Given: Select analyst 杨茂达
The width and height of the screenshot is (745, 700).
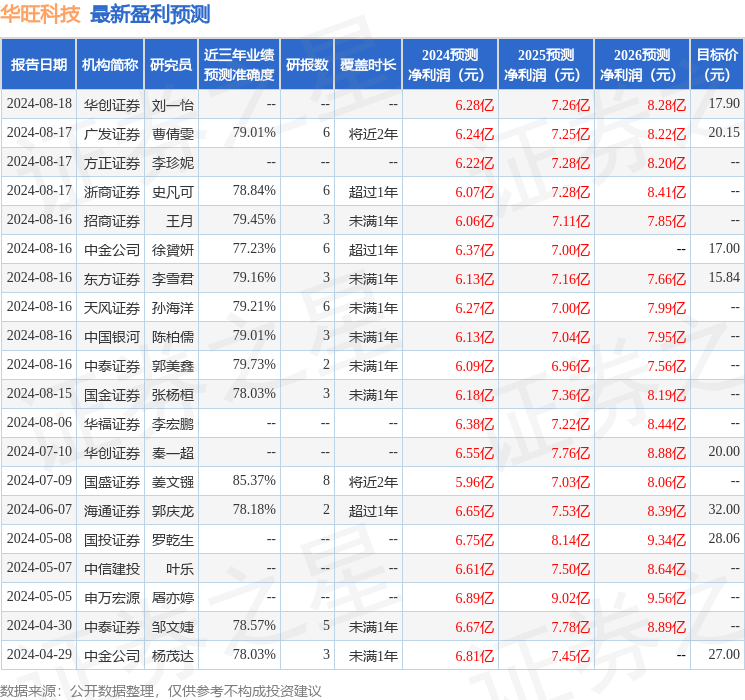Looking at the screenshot, I should 172,656.
